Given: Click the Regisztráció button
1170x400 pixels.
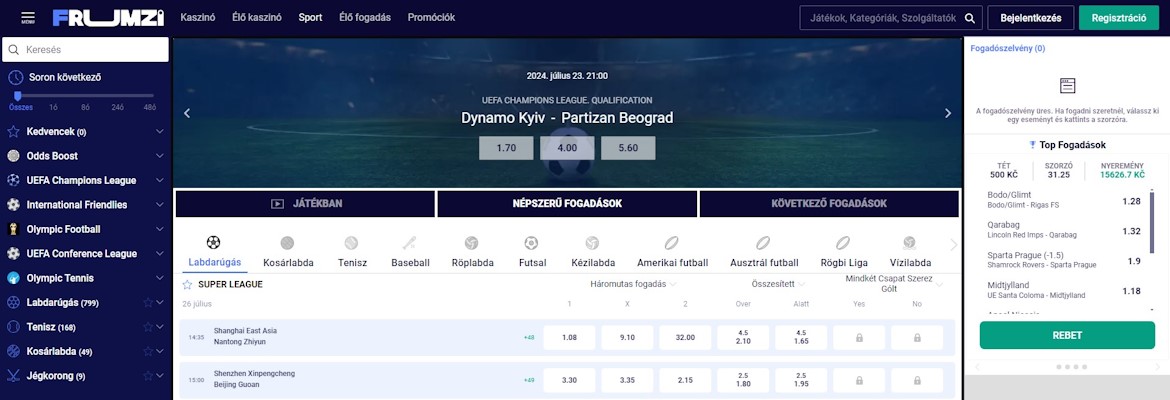Looking at the screenshot, I should 1119,18.
